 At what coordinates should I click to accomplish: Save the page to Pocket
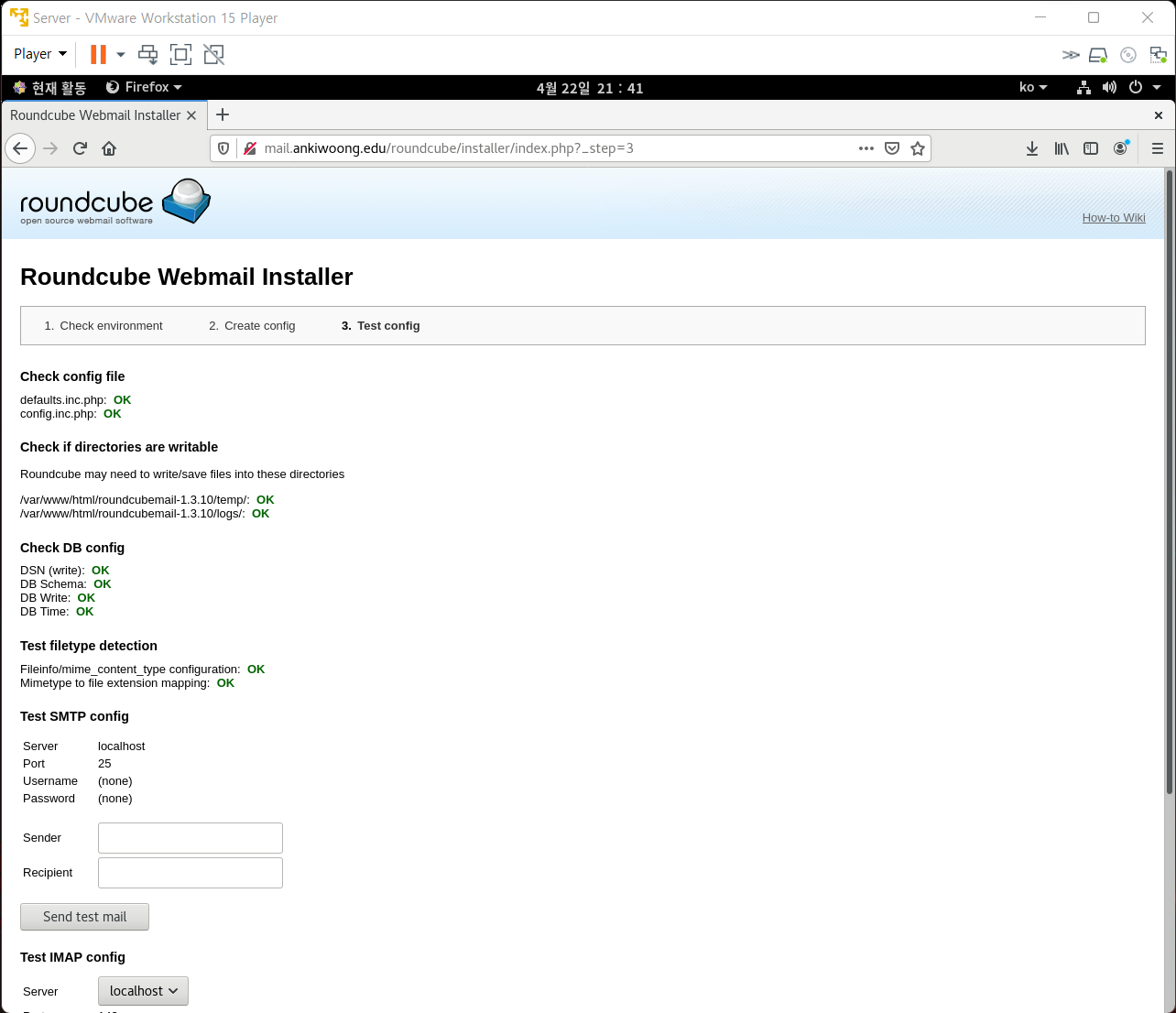tap(892, 148)
